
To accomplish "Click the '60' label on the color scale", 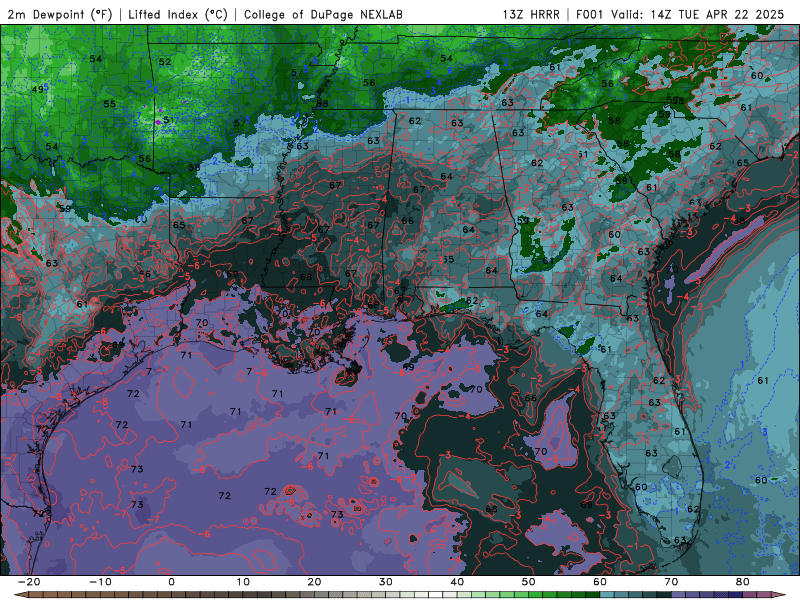I will (x=600, y=582).
